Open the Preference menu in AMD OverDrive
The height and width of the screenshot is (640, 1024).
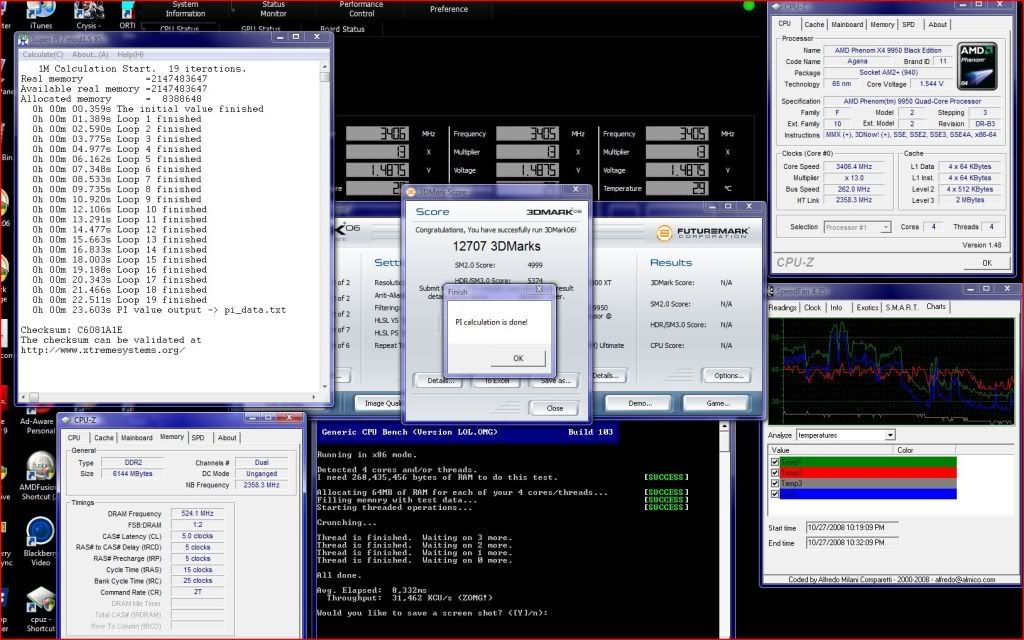pos(449,9)
